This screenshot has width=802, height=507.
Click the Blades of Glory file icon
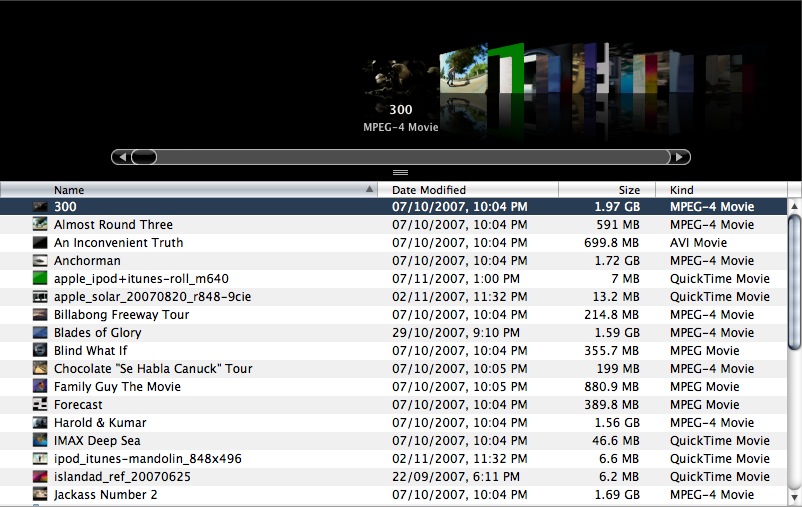point(40,333)
